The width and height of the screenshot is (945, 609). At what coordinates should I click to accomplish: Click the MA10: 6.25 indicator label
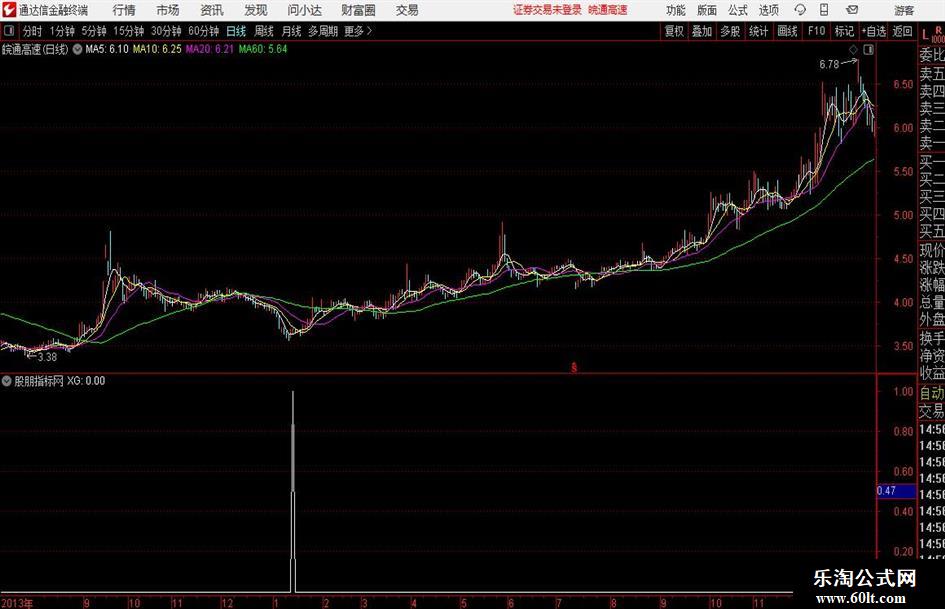157,49
